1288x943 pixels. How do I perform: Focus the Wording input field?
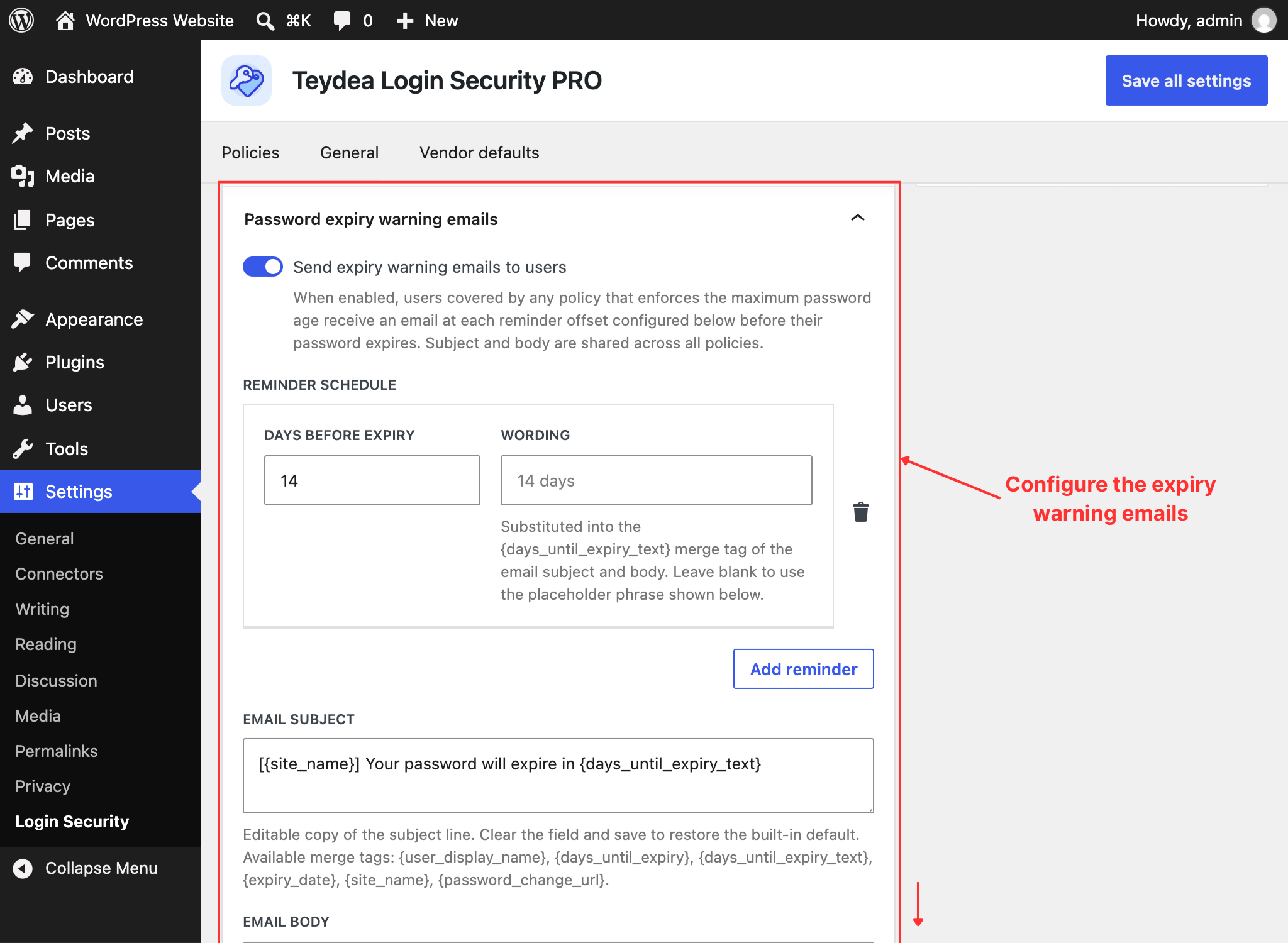(x=656, y=480)
